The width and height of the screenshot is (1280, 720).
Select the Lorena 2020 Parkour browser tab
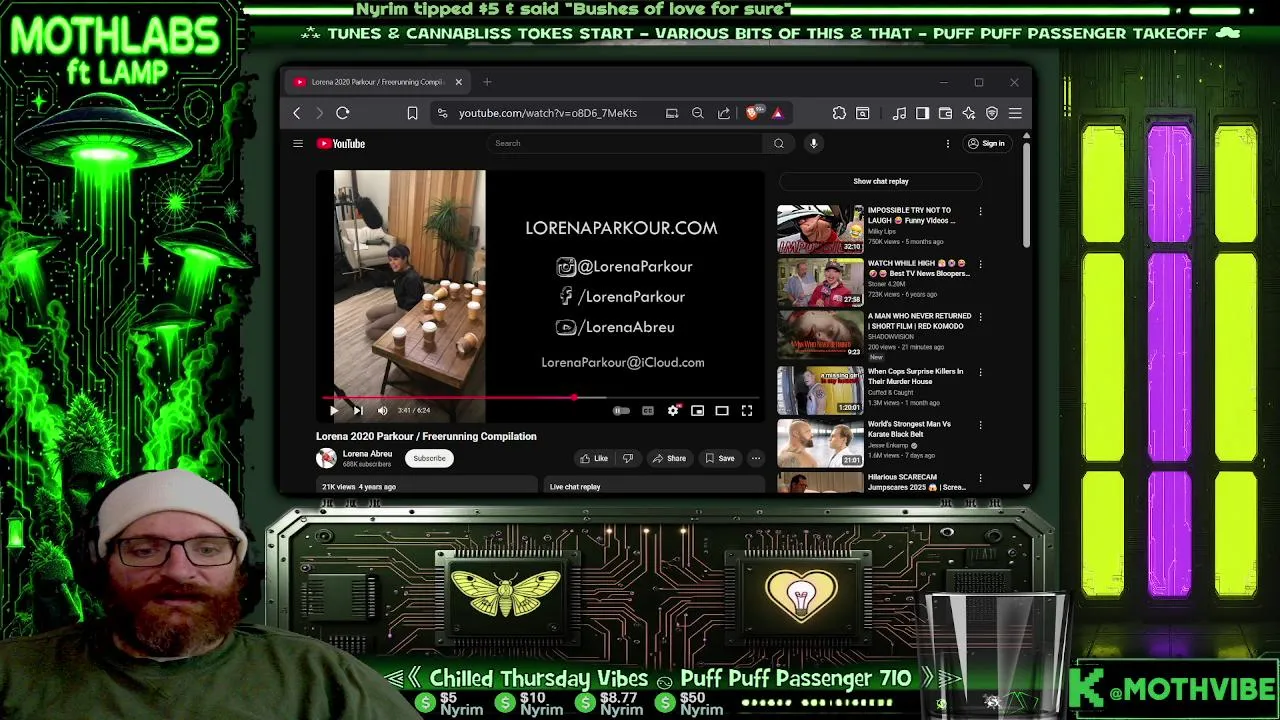[x=376, y=82]
